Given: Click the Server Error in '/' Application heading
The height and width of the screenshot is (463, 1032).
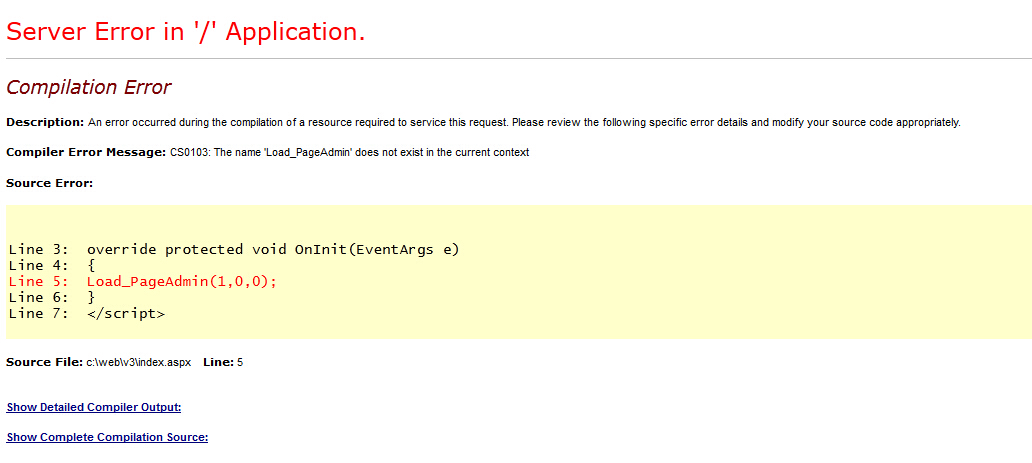Looking at the screenshot, I should coord(186,31).
